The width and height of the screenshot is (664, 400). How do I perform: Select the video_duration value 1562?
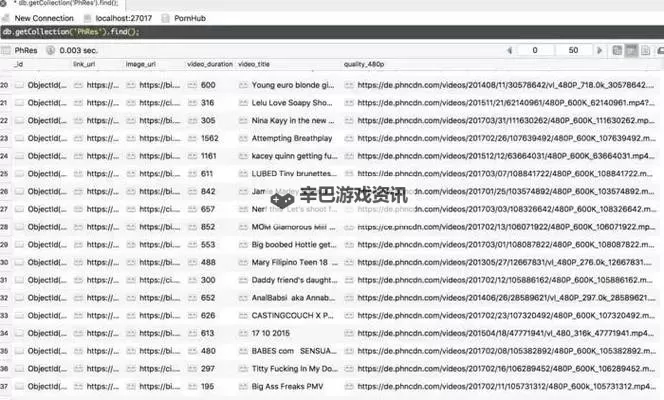point(210,138)
